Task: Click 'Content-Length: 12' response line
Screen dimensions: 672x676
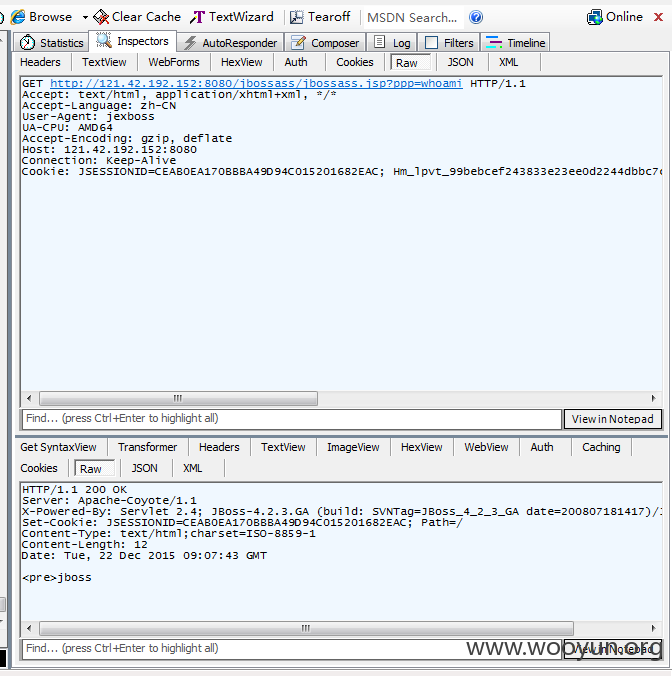Action: pos(85,545)
